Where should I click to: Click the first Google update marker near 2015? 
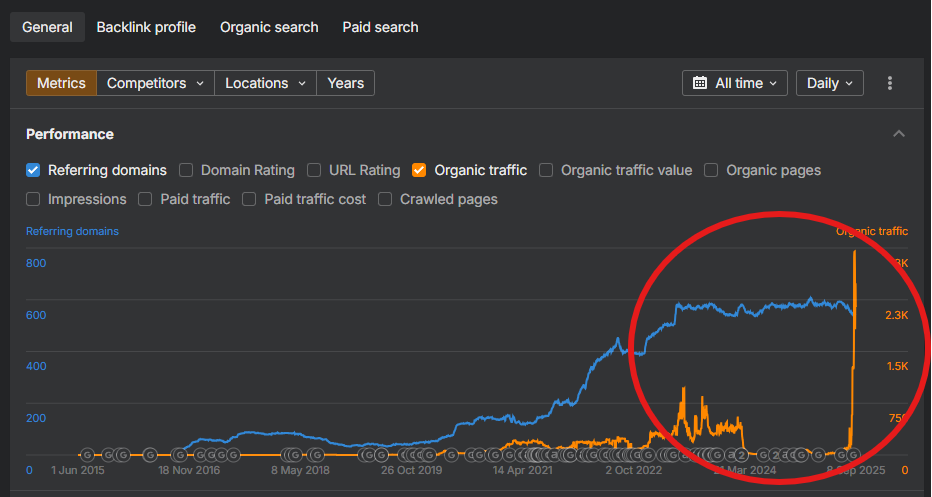[87, 455]
